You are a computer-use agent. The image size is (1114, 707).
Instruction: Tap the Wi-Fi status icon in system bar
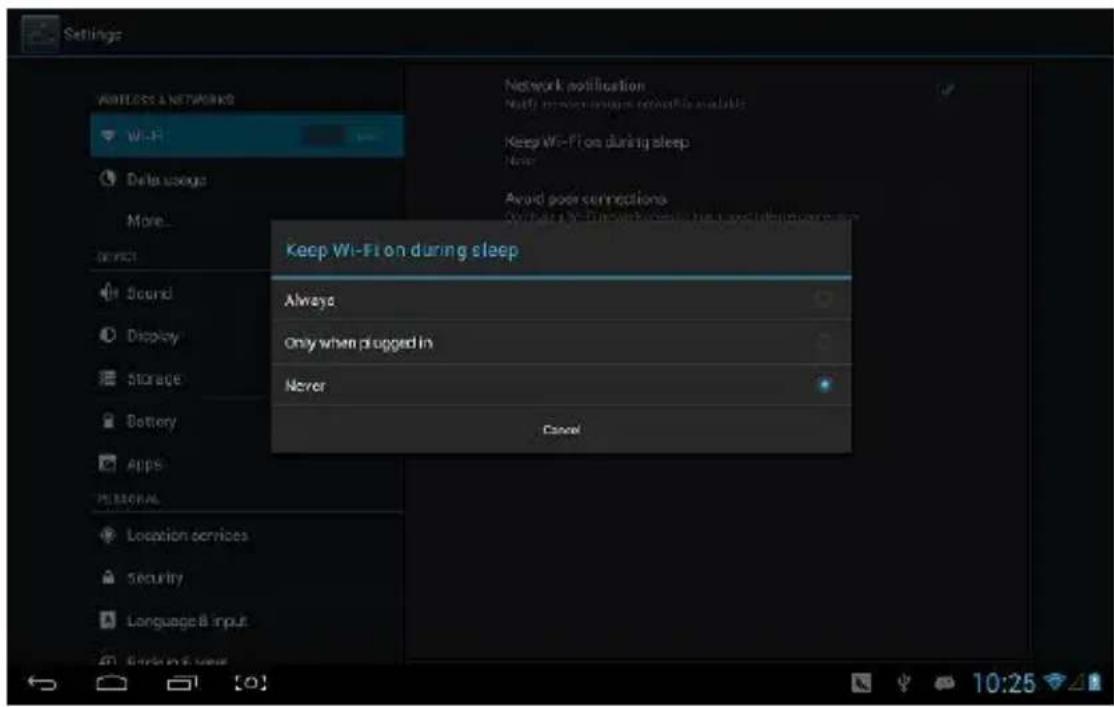click(x=1054, y=682)
